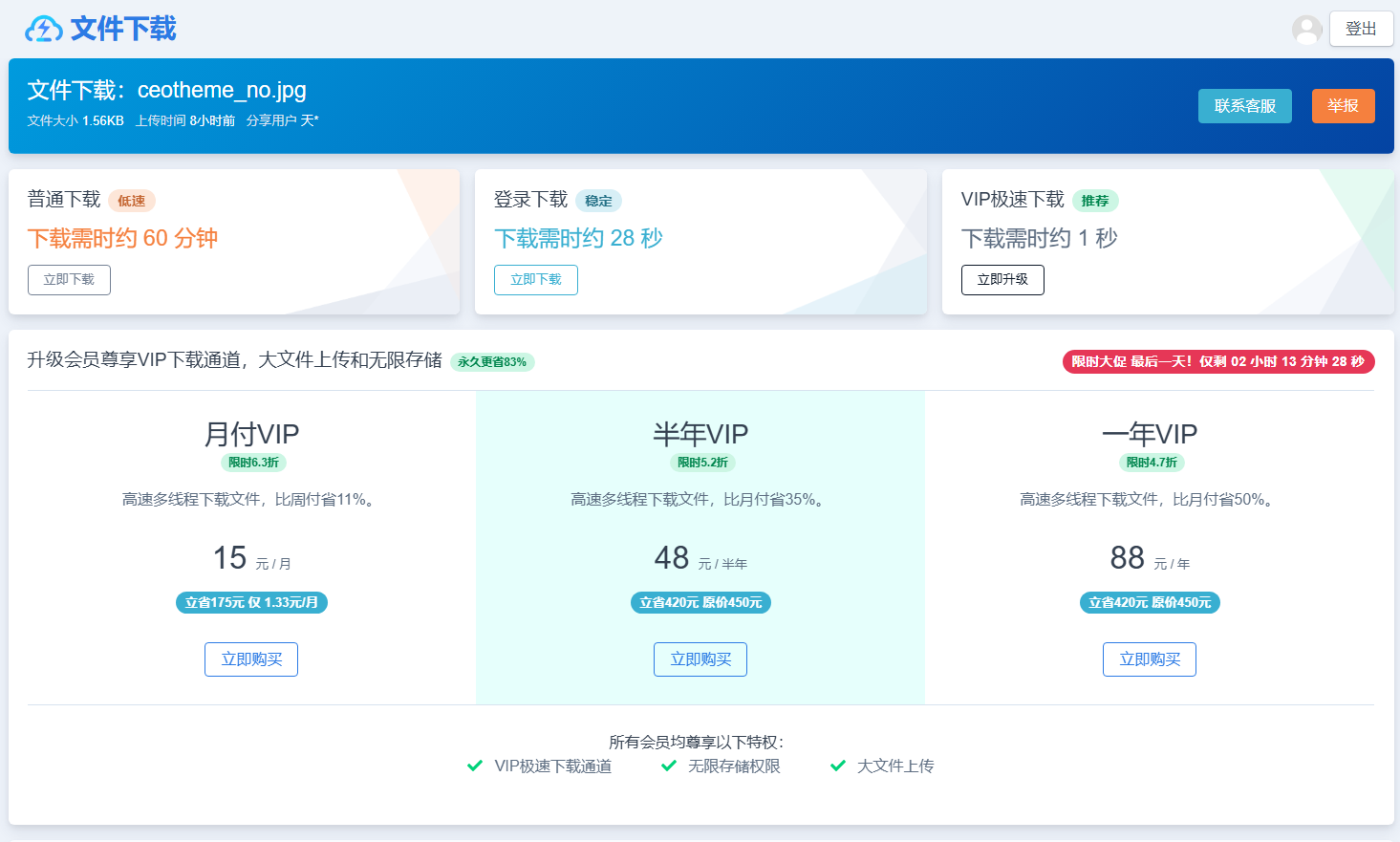The image size is (1400, 842).
Task: Click 立即购买 under 半年VIP
Action: pyautogui.click(x=700, y=658)
